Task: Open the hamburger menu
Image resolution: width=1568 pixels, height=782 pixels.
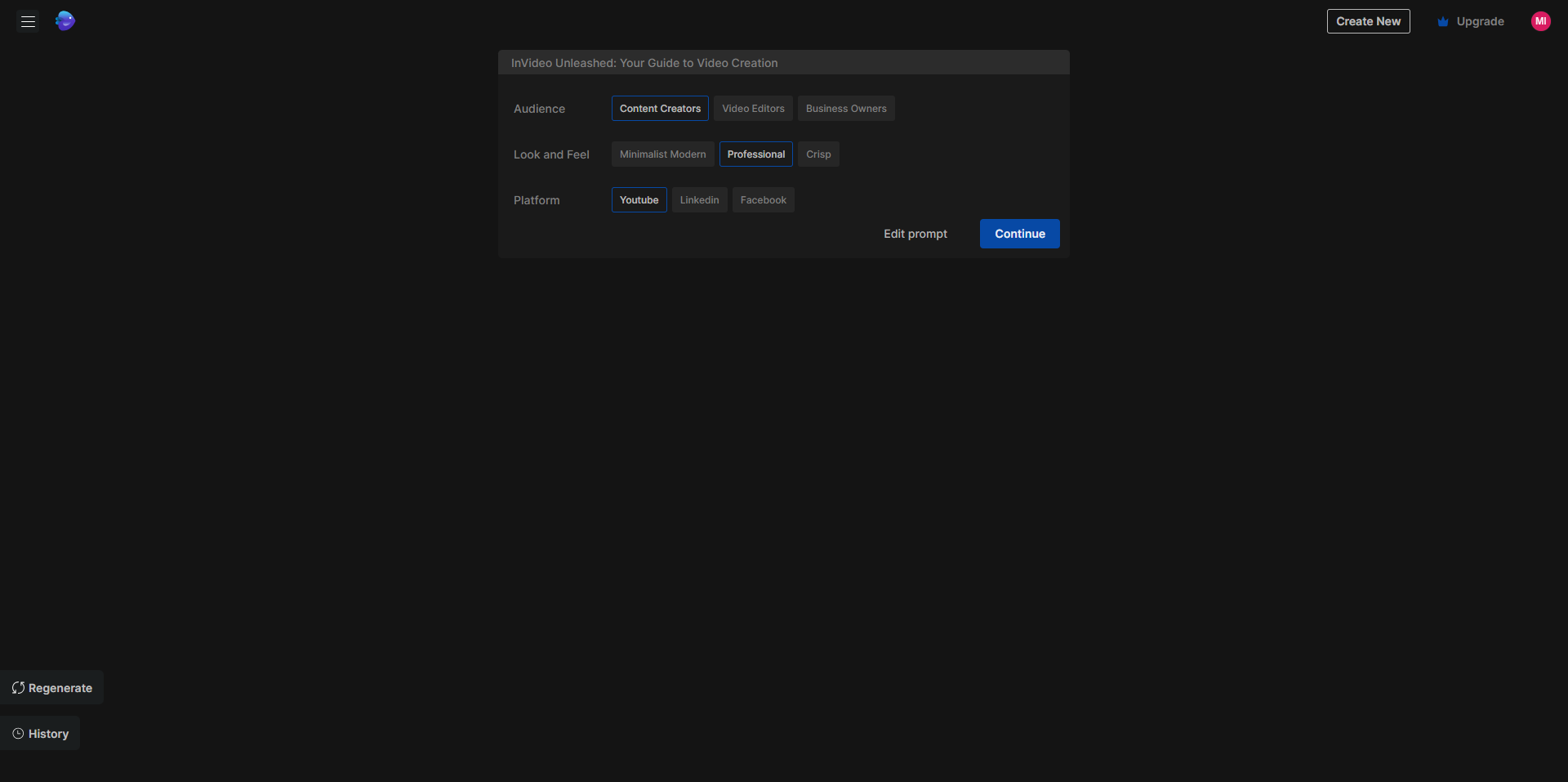Action: (x=28, y=22)
